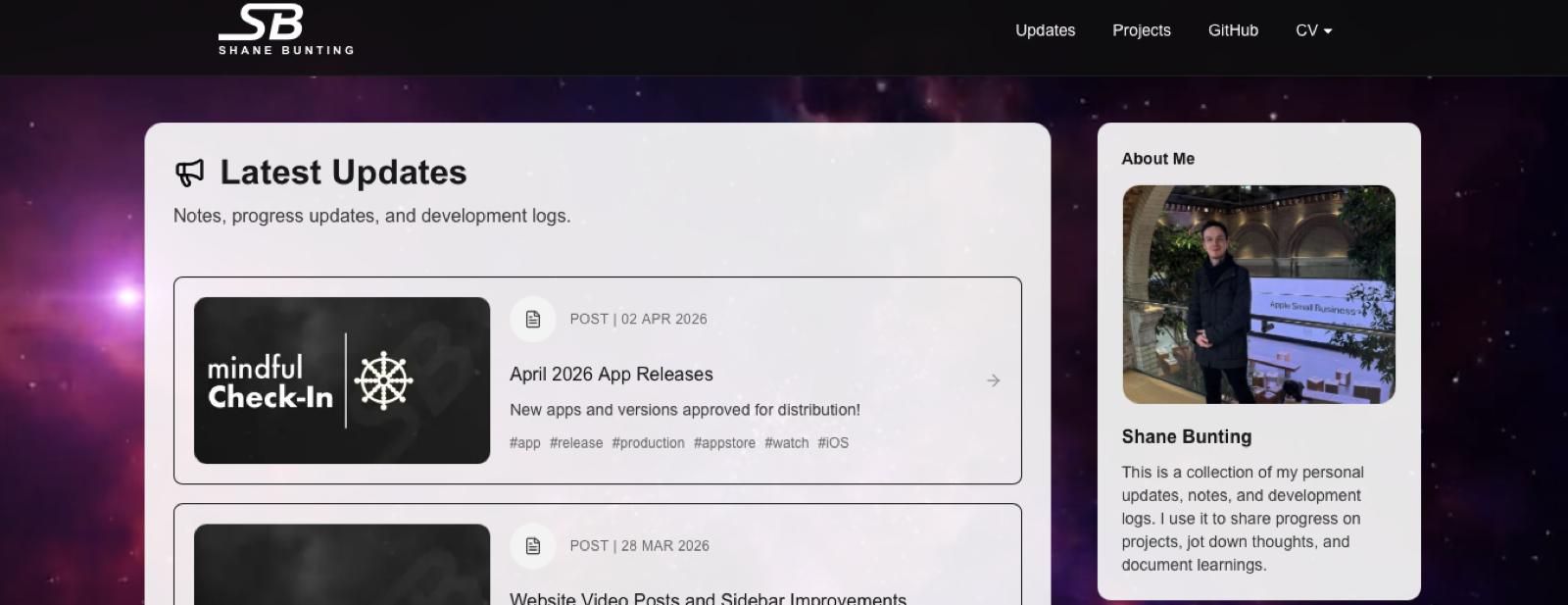Open the mindful Check-In thumbnail
Screen dimensions: 1568x605
[342, 380]
